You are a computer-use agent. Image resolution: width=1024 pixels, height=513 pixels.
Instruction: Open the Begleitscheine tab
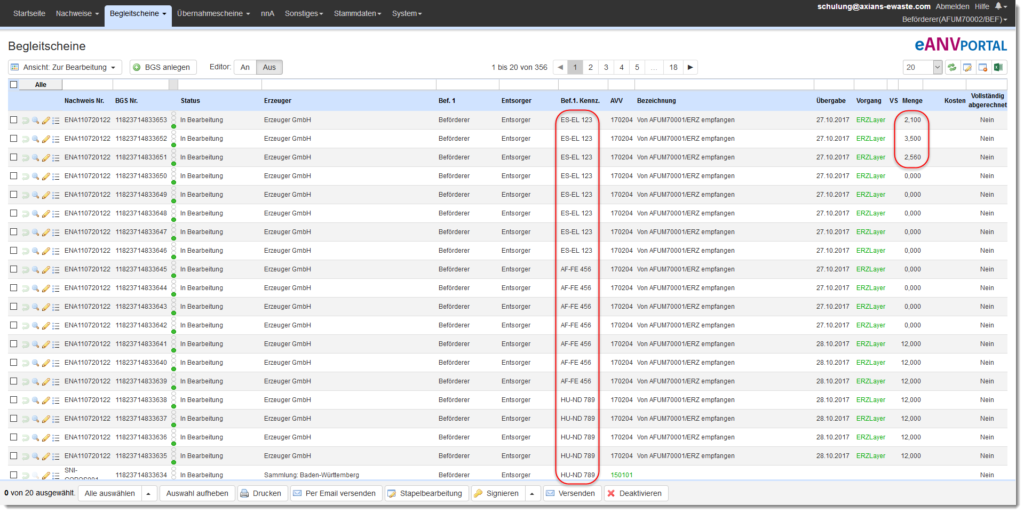tap(138, 14)
